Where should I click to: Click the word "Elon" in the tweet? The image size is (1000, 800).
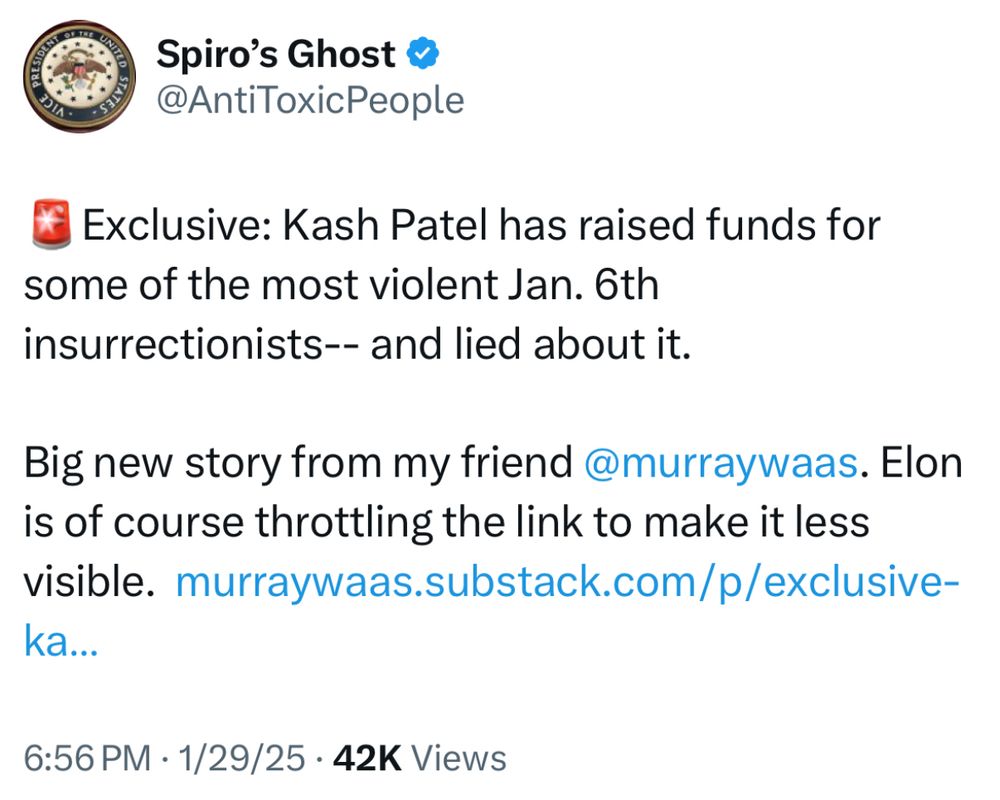922,463
